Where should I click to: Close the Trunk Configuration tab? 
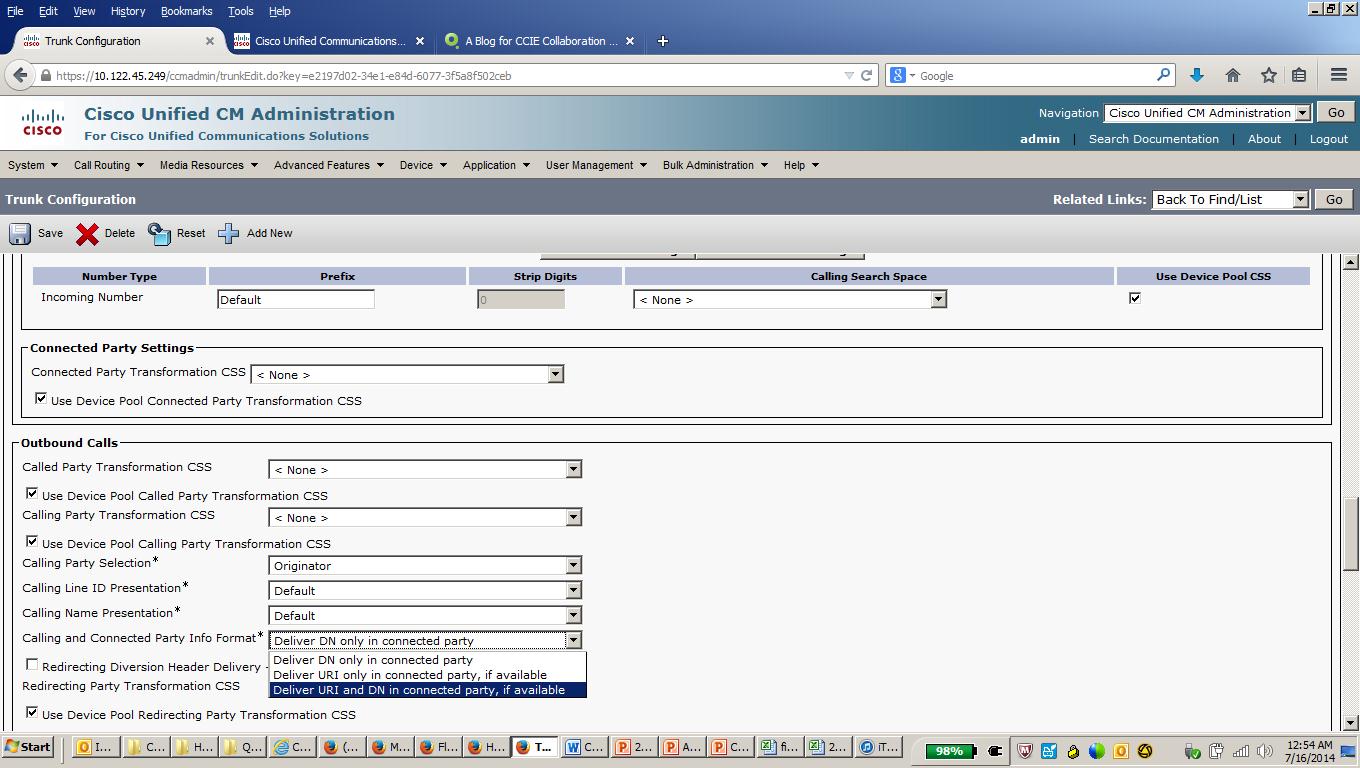point(210,41)
